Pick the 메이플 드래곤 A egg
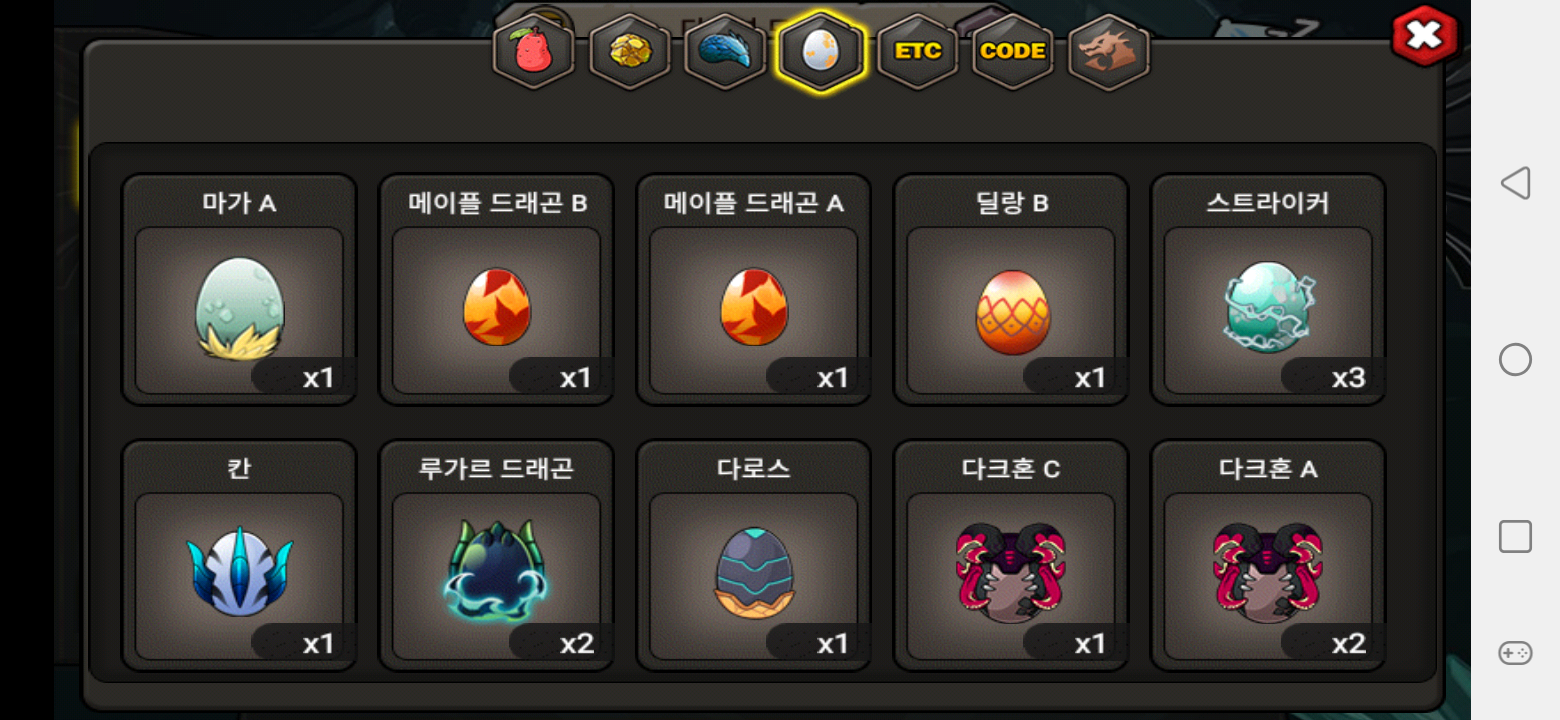Viewport: 1560px width, 720px height. 754,290
